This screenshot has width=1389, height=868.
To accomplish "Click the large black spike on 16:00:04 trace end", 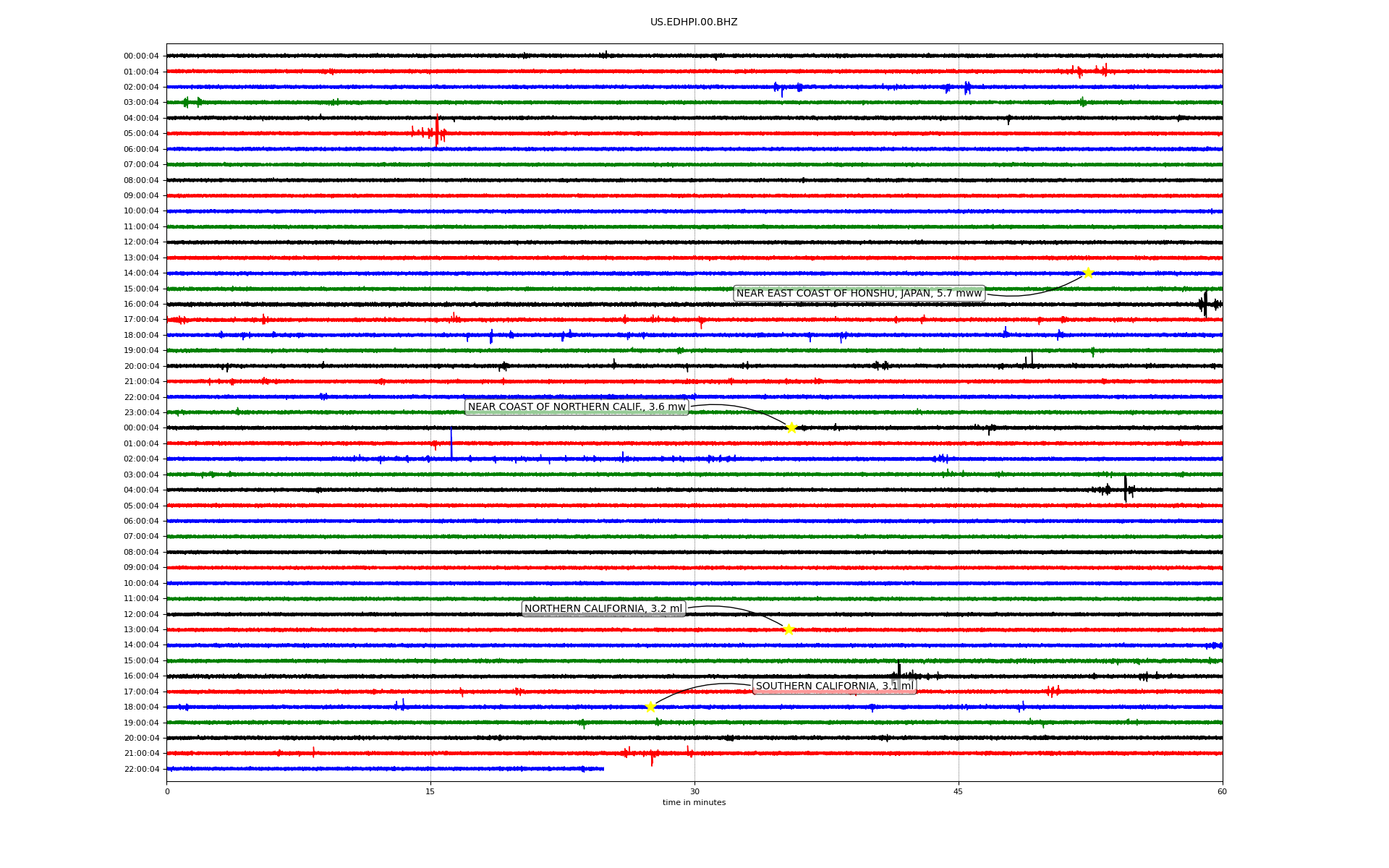I will coord(1205,303).
